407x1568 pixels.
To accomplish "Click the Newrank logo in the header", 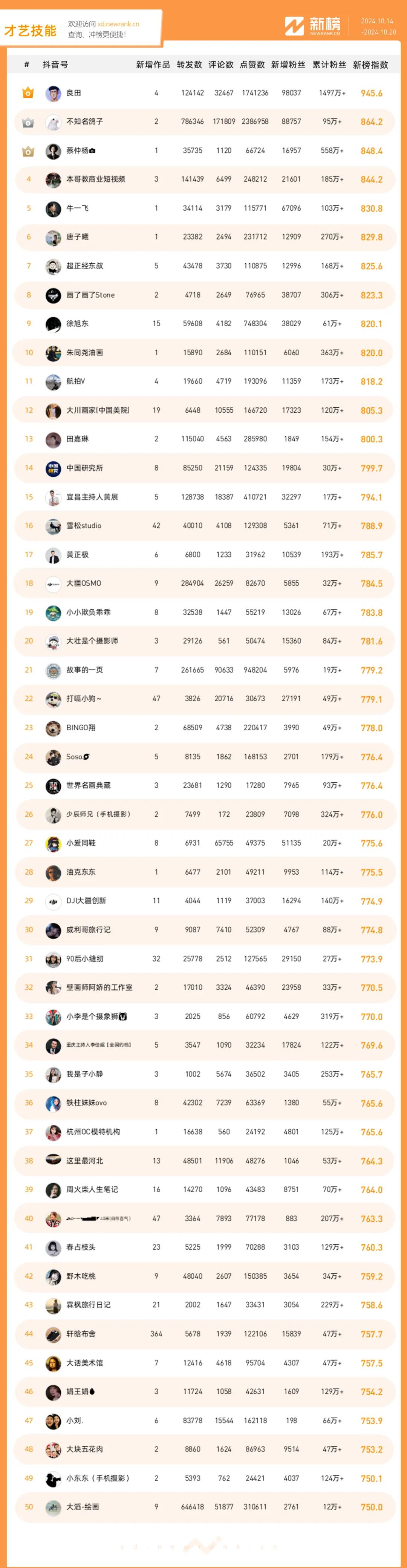I will click(x=313, y=26).
